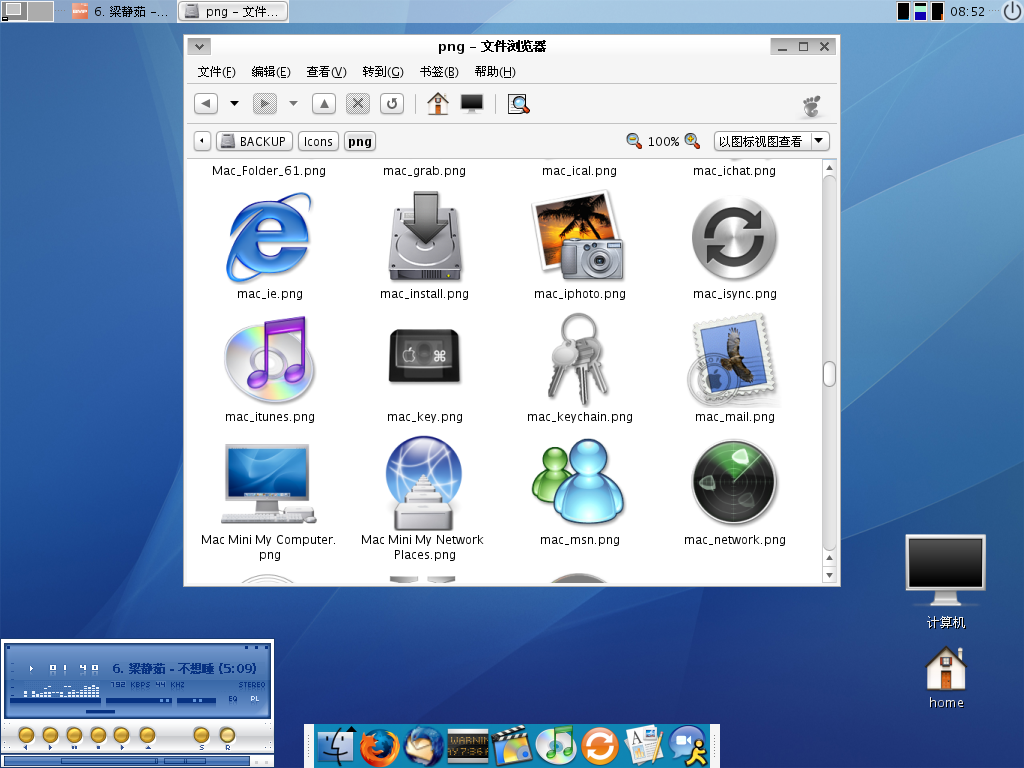Click the forward navigation arrow button
The image size is (1024, 768).
click(x=264, y=103)
